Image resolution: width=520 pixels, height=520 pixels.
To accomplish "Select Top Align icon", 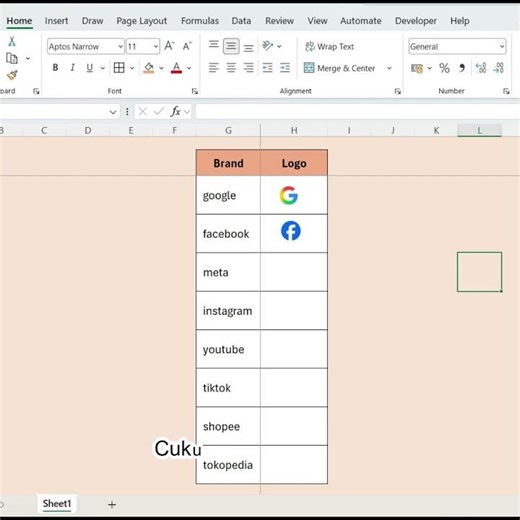I will click(214, 45).
